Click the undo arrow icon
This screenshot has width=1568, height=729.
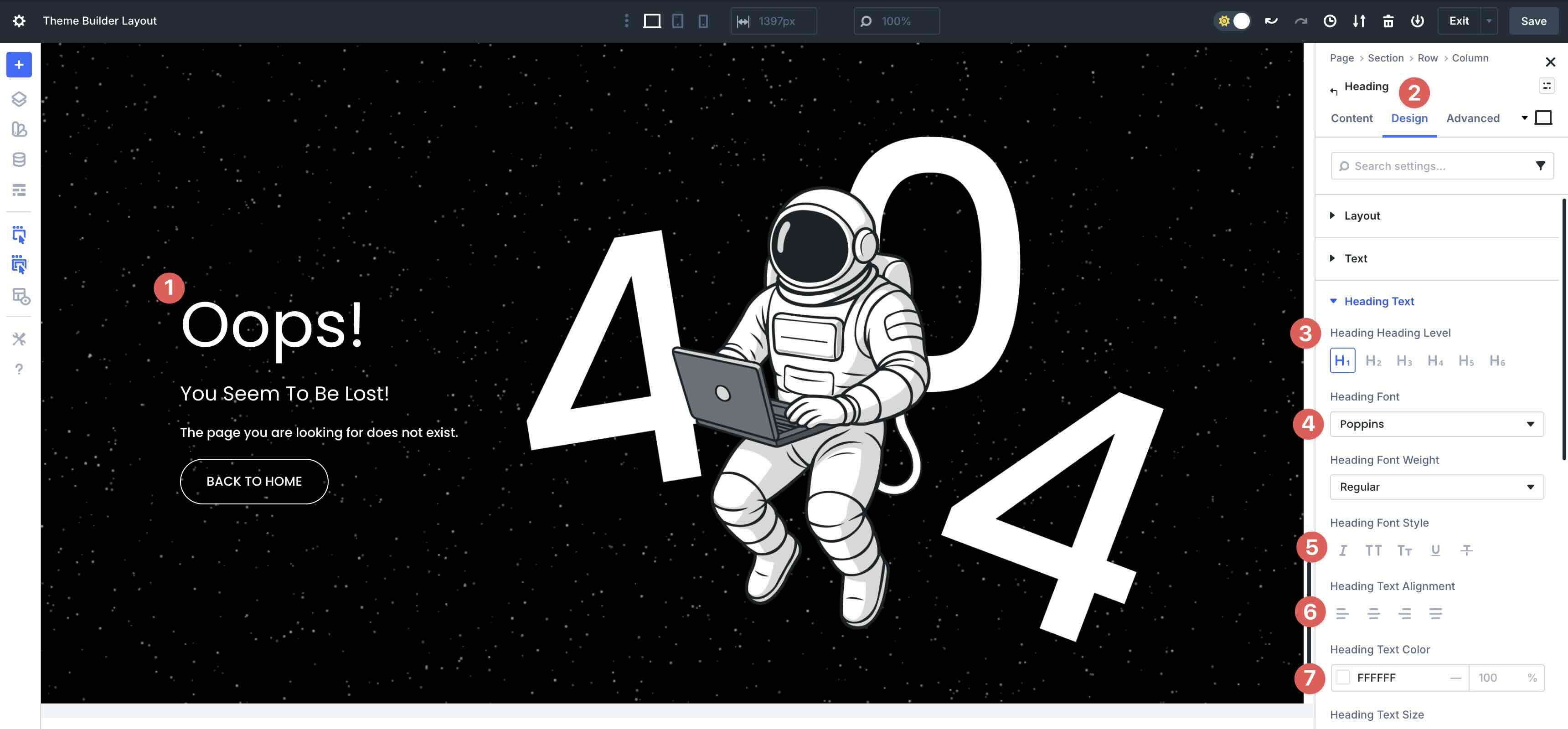(x=1272, y=21)
